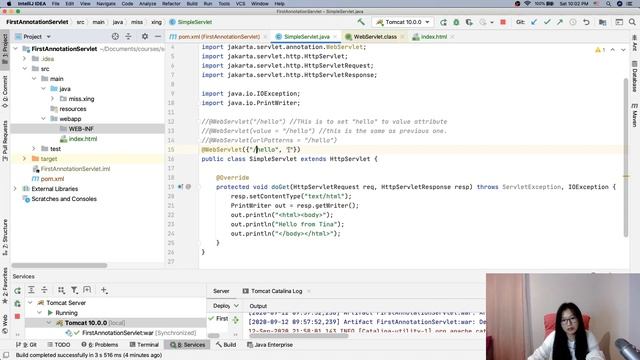Image resolution: width=640 pixels, height=360 pixels.
Task: Expand the target folder
Action: tap(24, 159)
